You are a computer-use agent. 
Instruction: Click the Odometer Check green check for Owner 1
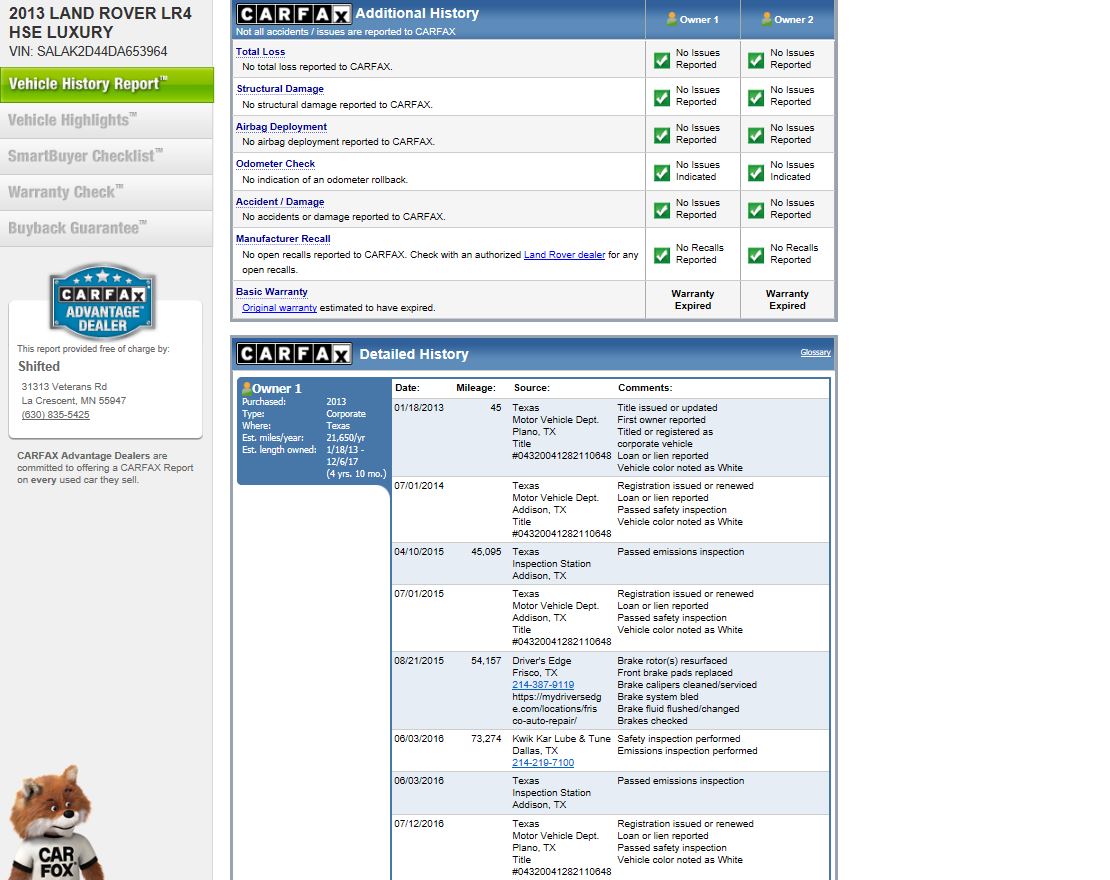click(x=662, y=172)
